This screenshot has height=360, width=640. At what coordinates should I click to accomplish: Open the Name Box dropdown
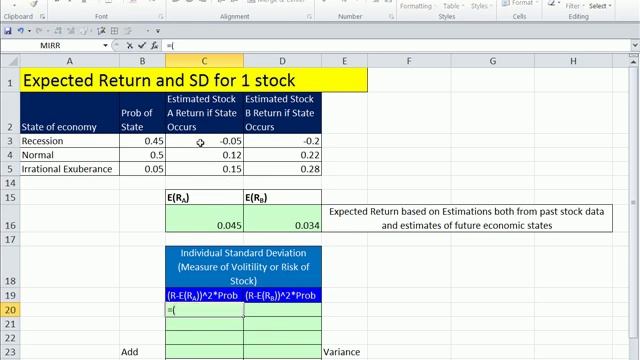point(105,46)
